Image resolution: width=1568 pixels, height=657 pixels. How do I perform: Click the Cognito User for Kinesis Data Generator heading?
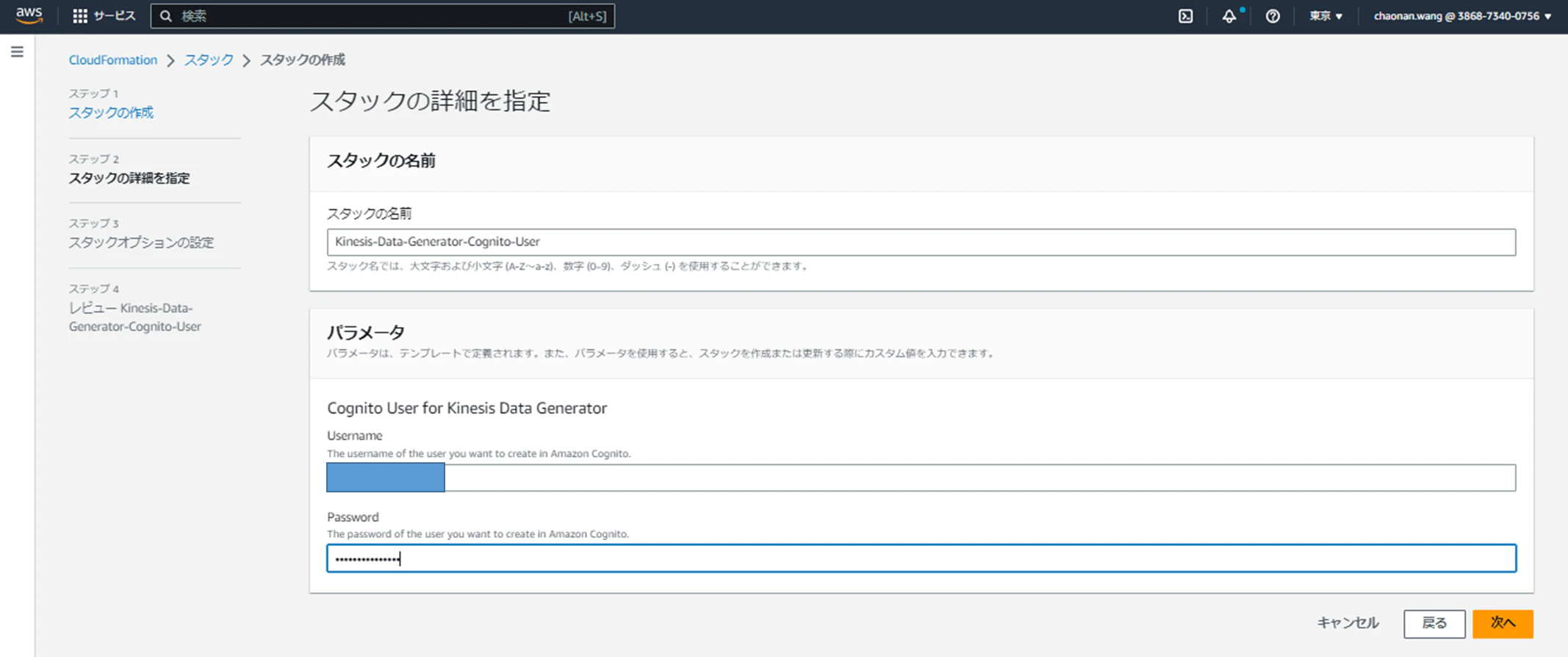pos(467,408)
